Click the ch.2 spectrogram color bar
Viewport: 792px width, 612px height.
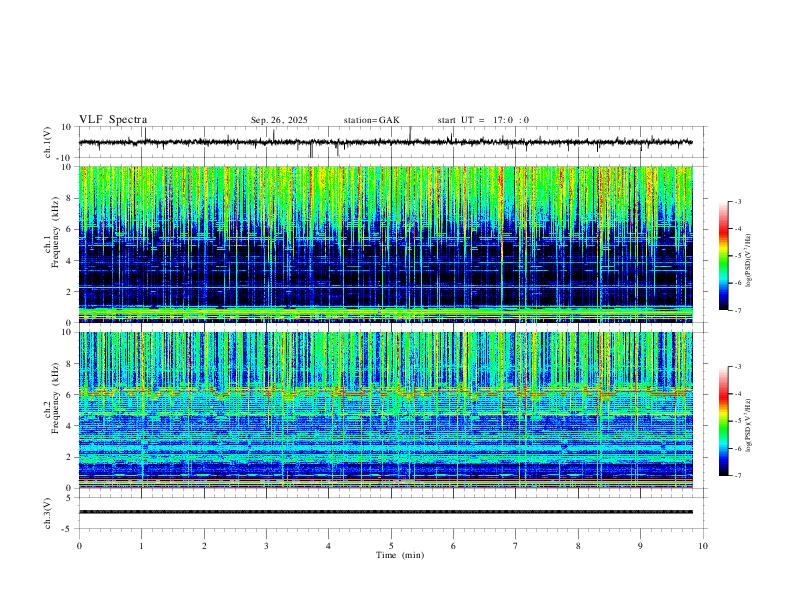point(723,421)
